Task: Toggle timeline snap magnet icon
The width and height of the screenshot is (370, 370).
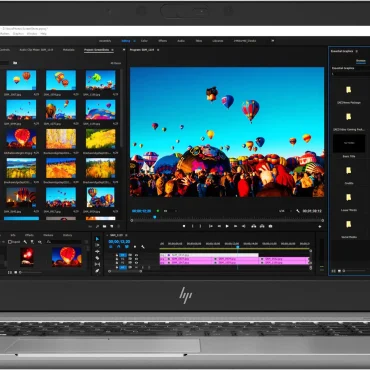Action: 119,247
